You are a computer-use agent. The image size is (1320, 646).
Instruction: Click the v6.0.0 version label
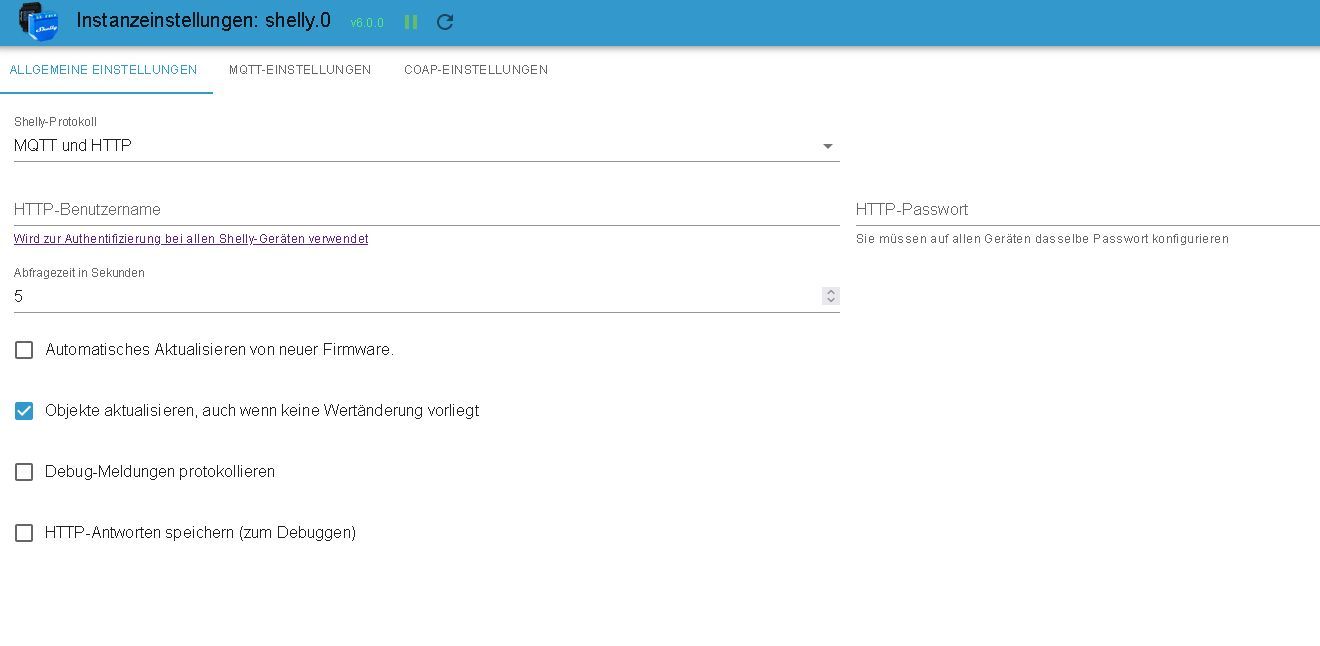coord(367,23)
